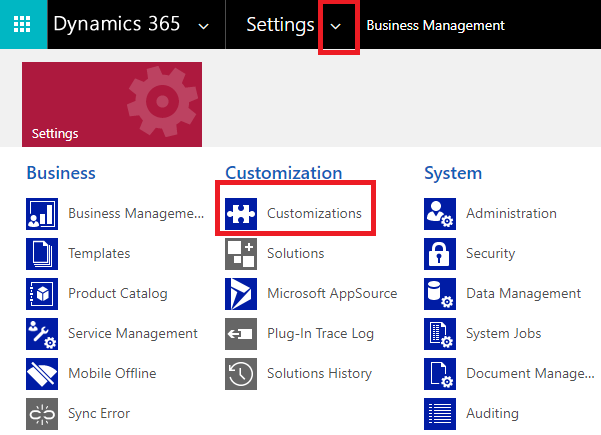
Task: Select Business Management breadcrumb in top bar
Action: tap(435, 25)
